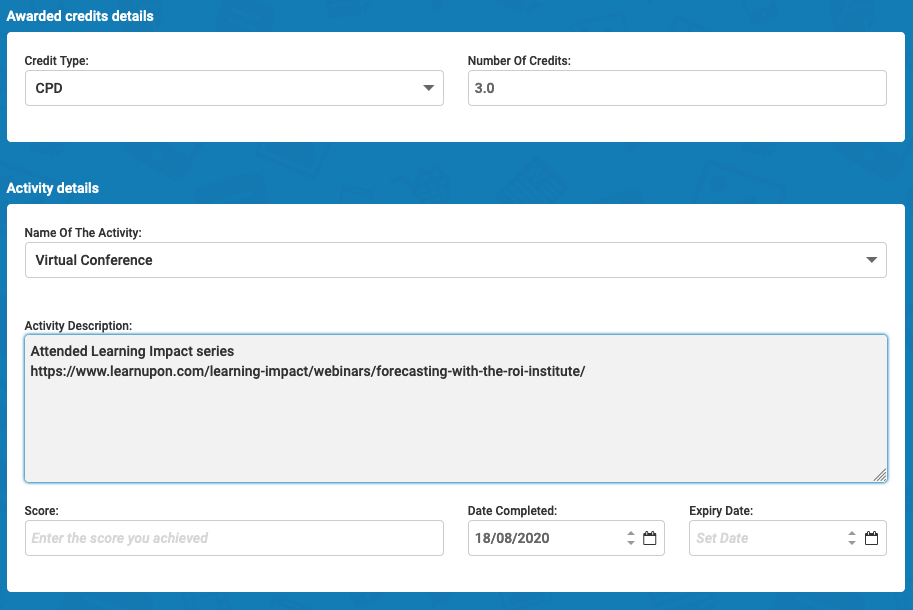The image size is (913, 610).
Task: Click the Number Of Credits label
Action: tap(519, 61)
